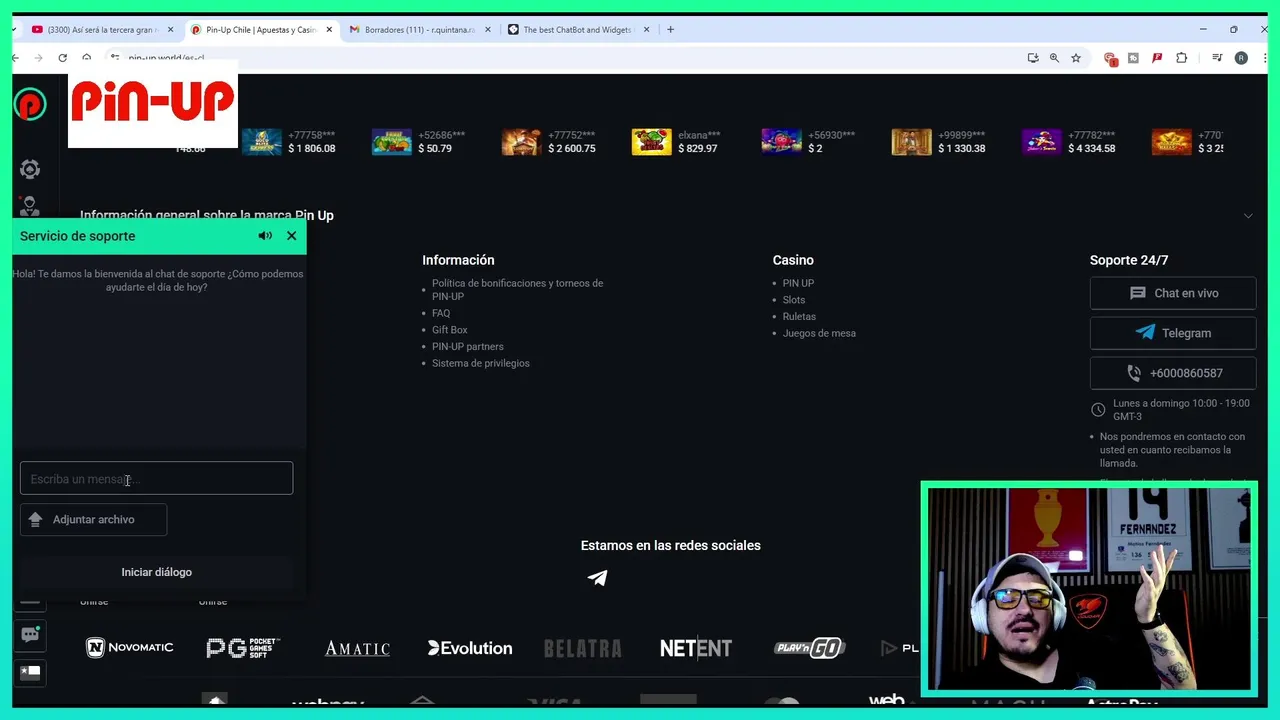
Task: Open the browser extensions puzzle icon
Action: tap(1181, 58)
